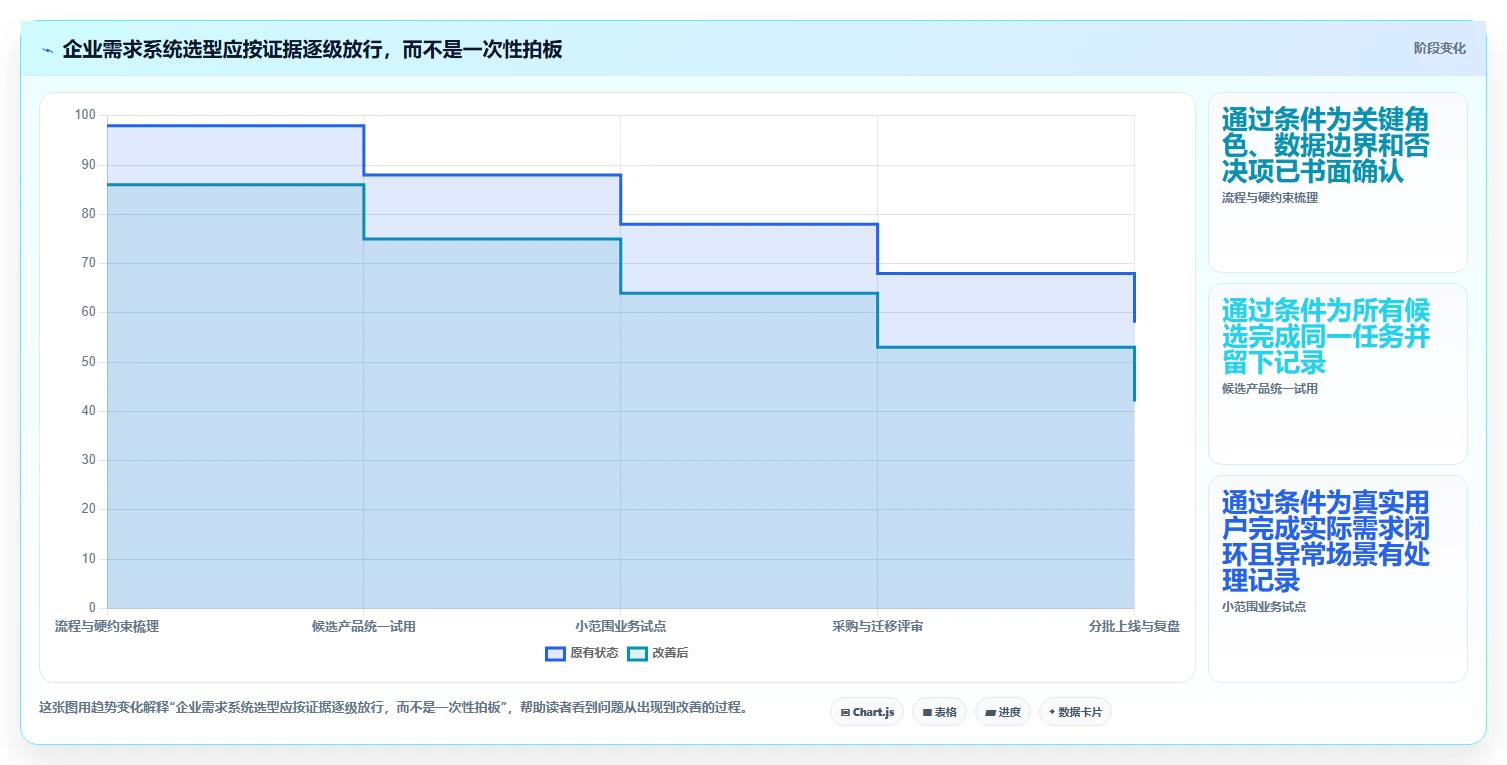The image size is (1507, 765).
Task: Click the y-axis value 90
Action: [x=89, y=165]
